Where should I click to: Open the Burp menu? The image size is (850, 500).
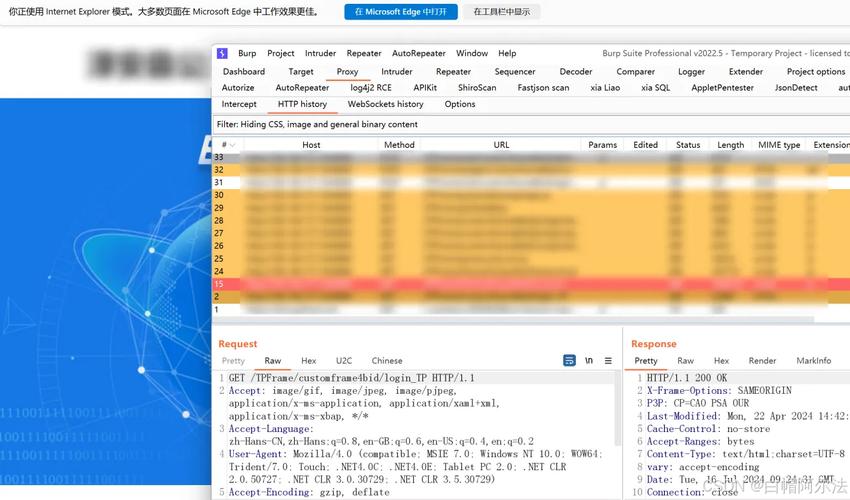[247, 53]
